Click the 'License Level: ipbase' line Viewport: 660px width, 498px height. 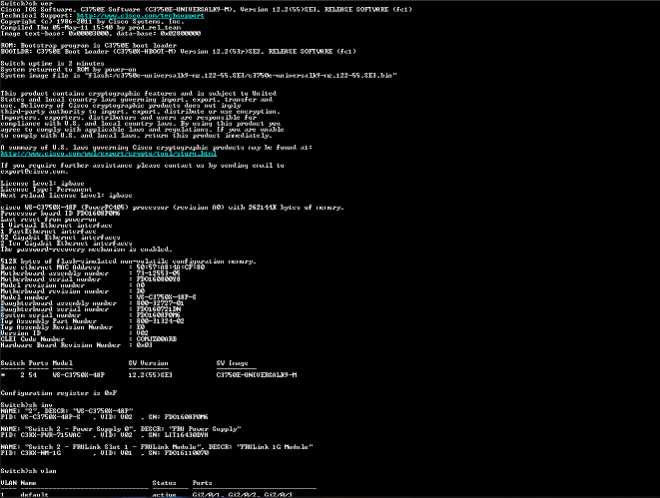[43, 184]
